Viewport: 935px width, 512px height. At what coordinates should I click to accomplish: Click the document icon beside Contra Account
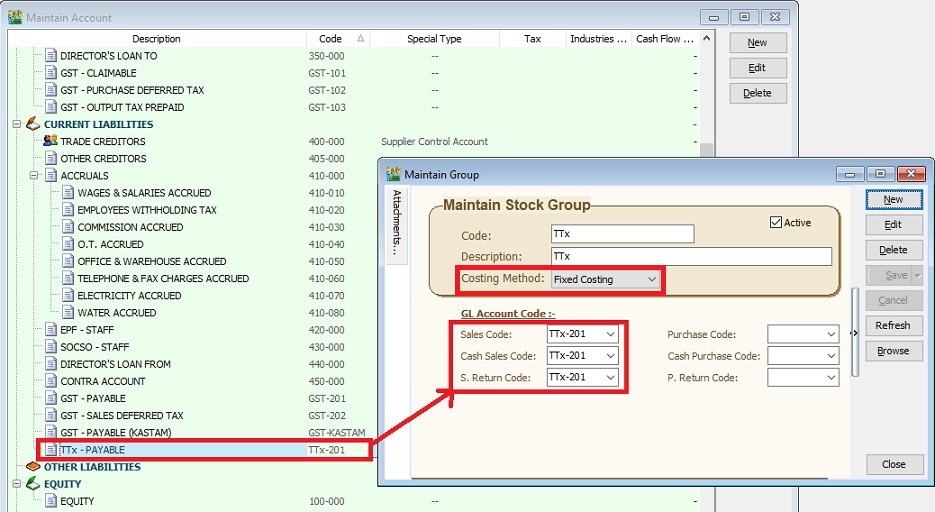pyautogui.click(x=51, y=381)
